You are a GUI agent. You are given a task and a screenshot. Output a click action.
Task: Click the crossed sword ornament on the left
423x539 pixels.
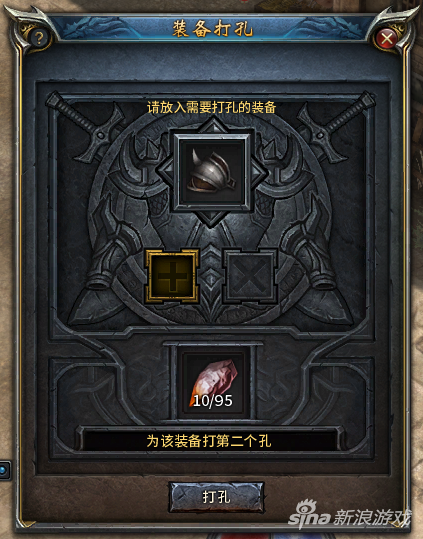[86, 127]
